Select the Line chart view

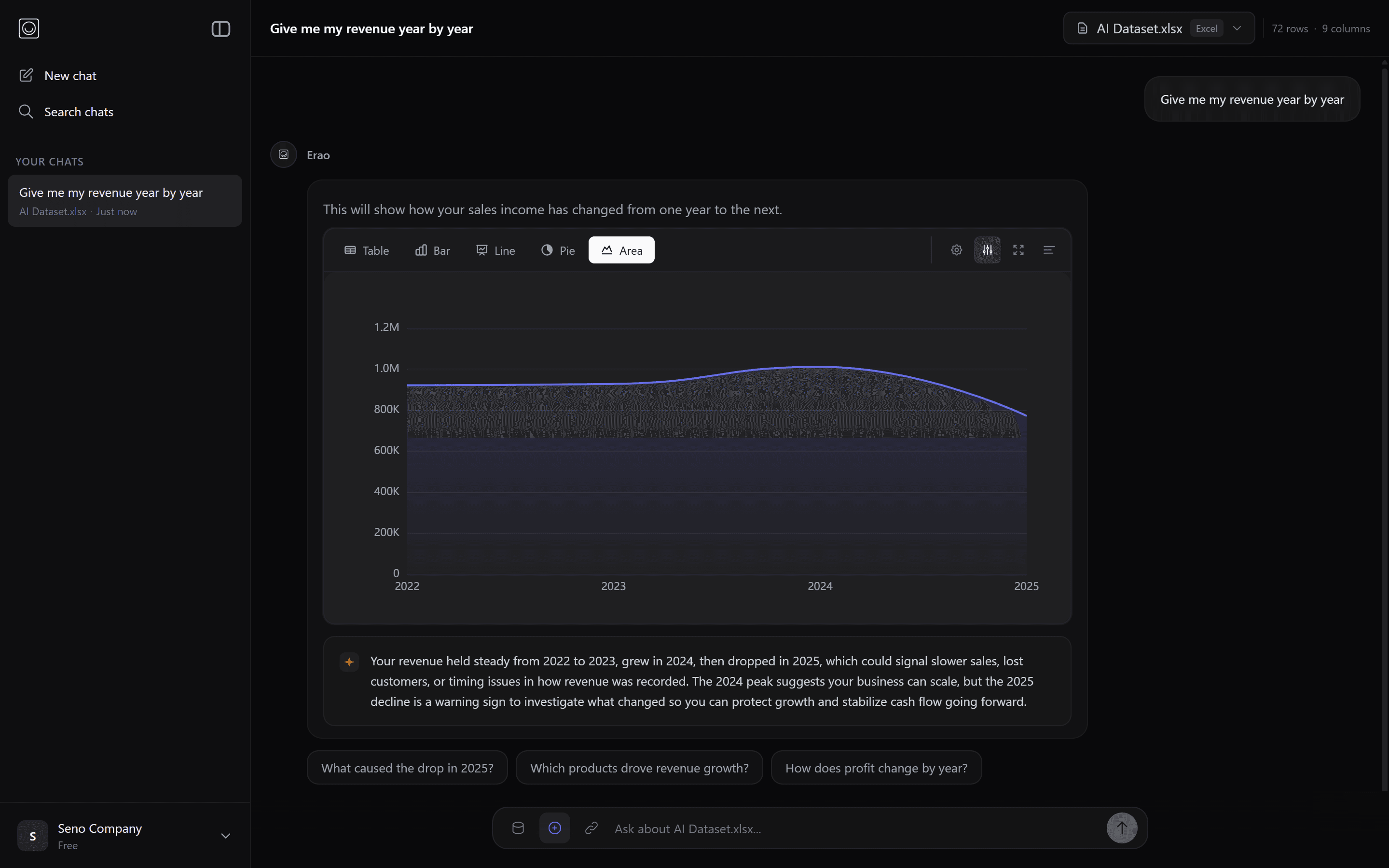click(495, 250)
